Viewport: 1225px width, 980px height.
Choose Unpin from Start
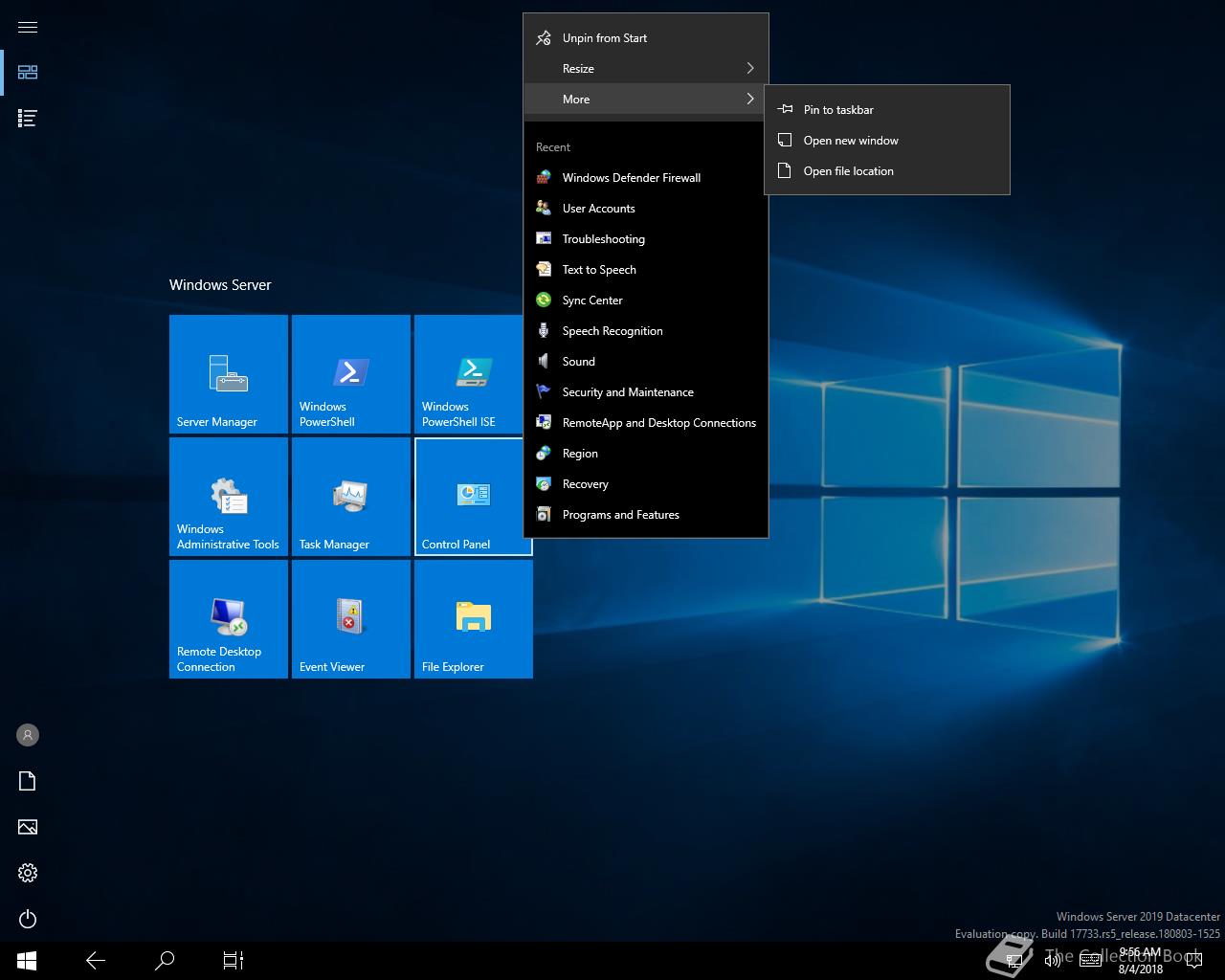click(646, 38)
